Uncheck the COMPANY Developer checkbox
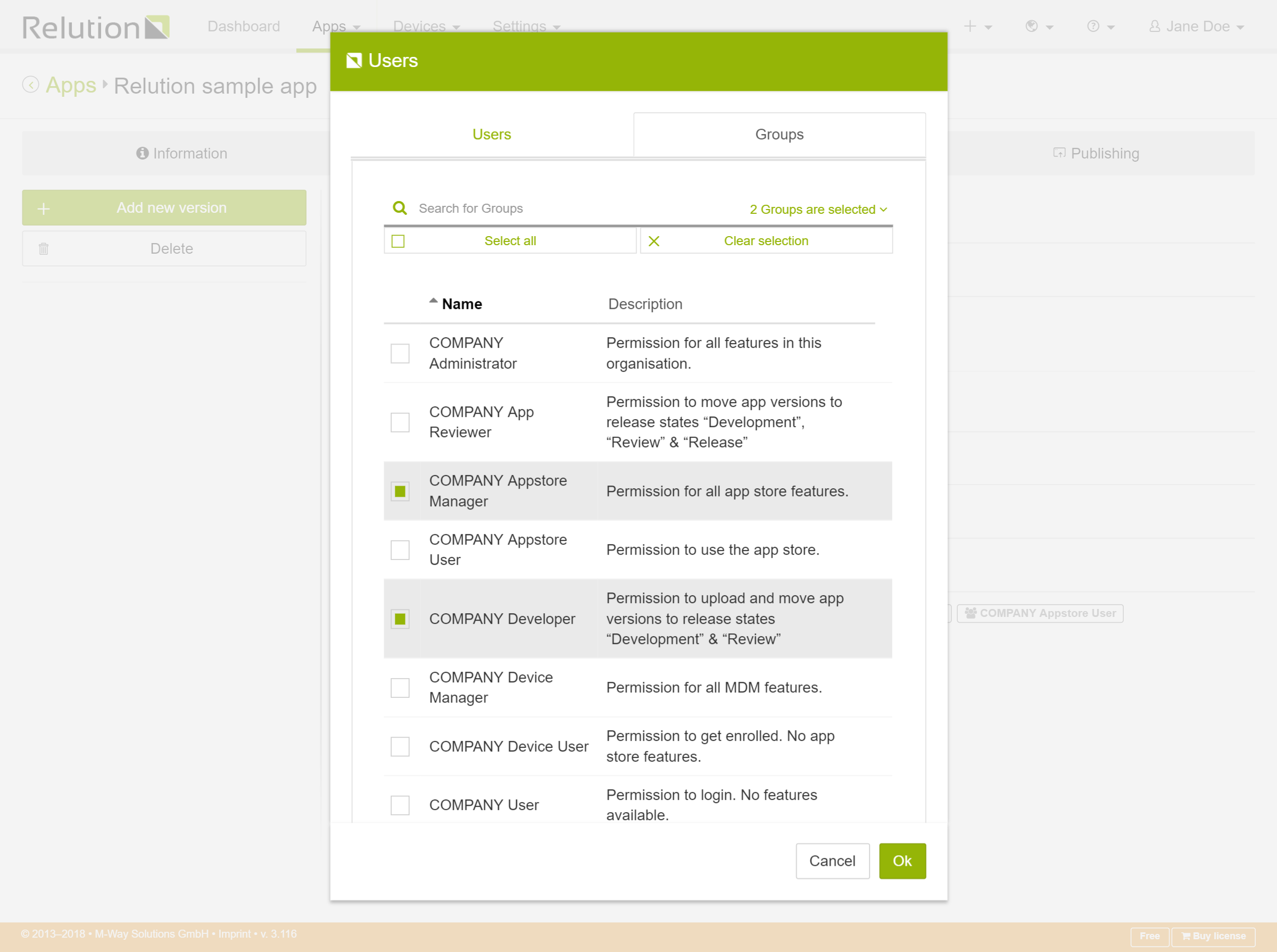Image resolution: width=1277 pixels, height=952 pixels. (x=400, y=619)
